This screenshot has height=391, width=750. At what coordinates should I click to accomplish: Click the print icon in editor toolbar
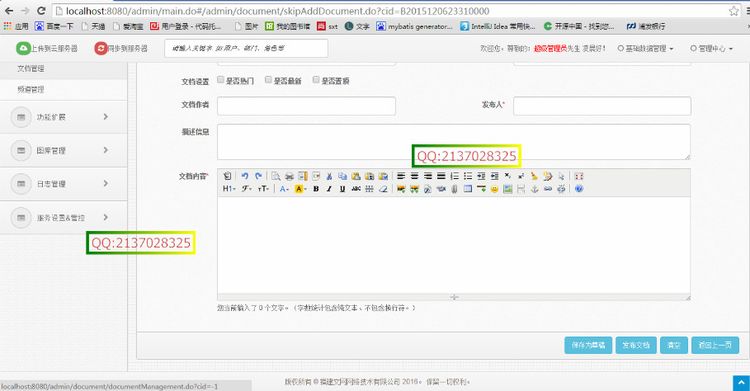tap(289, 176)
